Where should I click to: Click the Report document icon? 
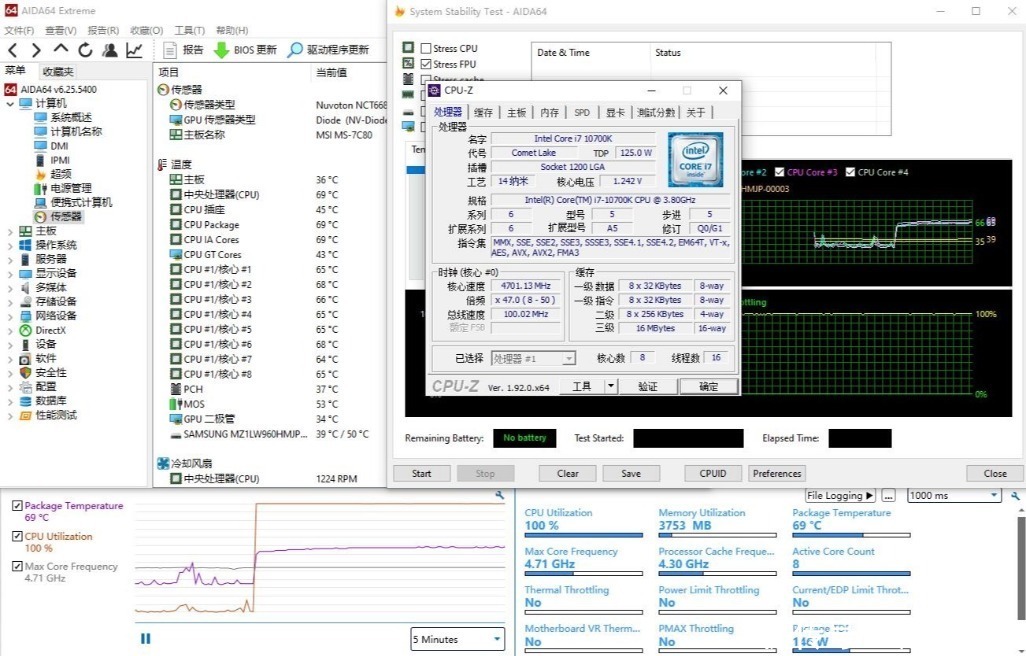coord(170,50)
